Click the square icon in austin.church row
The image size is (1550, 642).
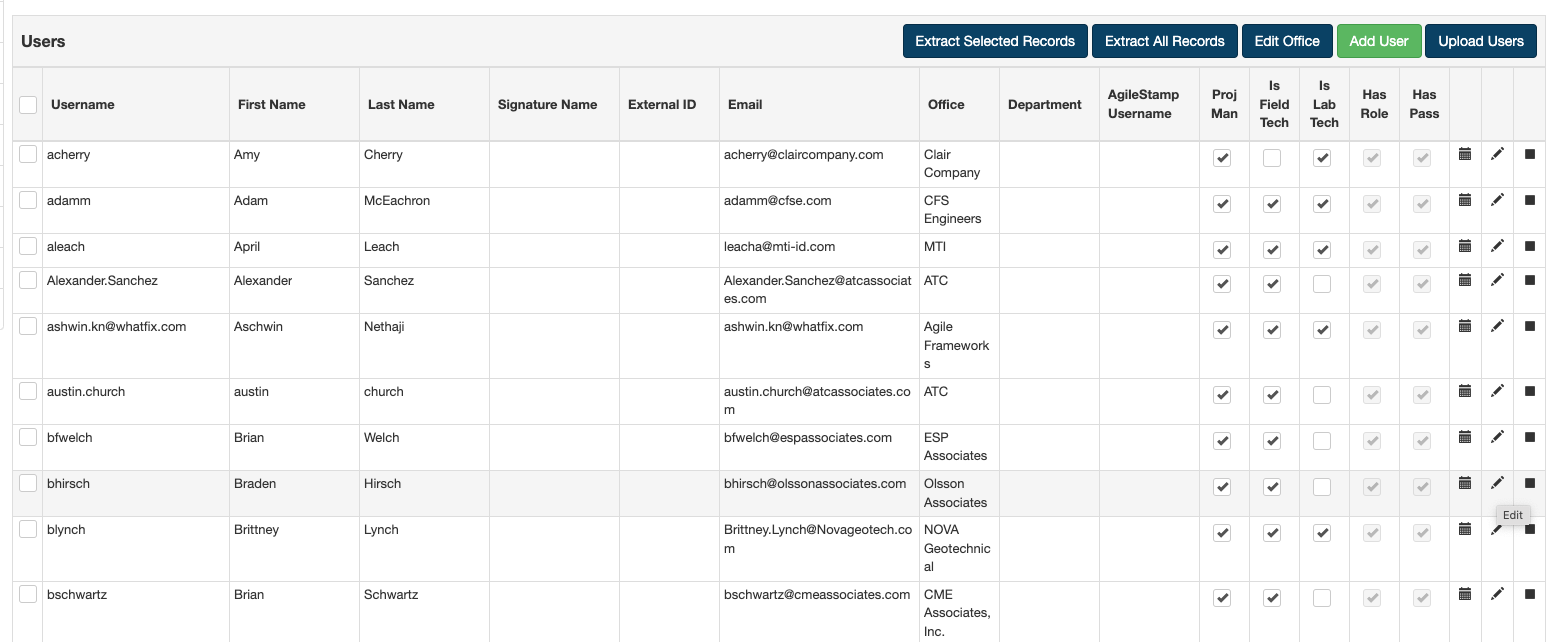pyautogui.click(x=1530, y=391)
